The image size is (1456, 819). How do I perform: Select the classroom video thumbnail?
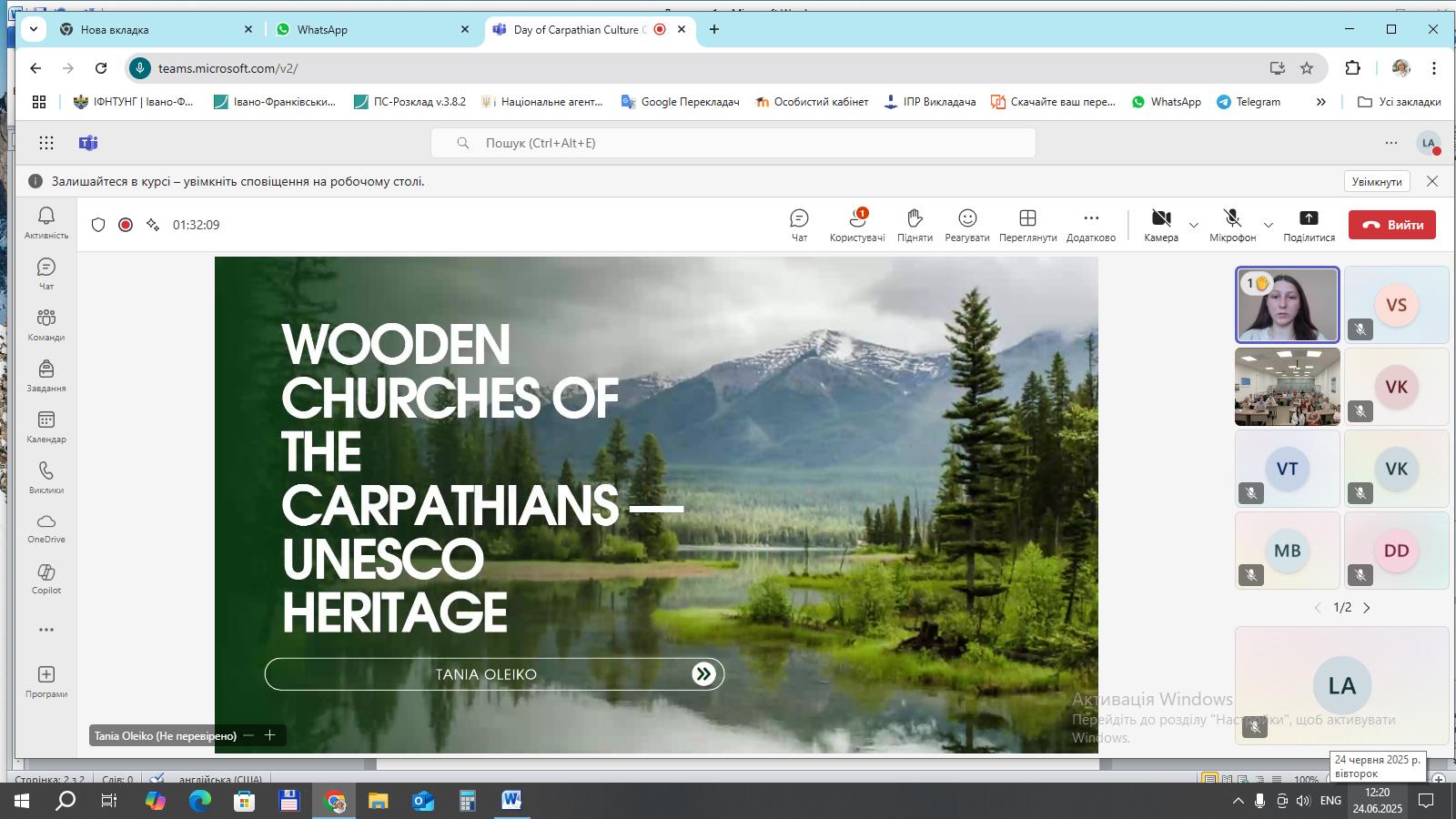[x=1287, y=387]
